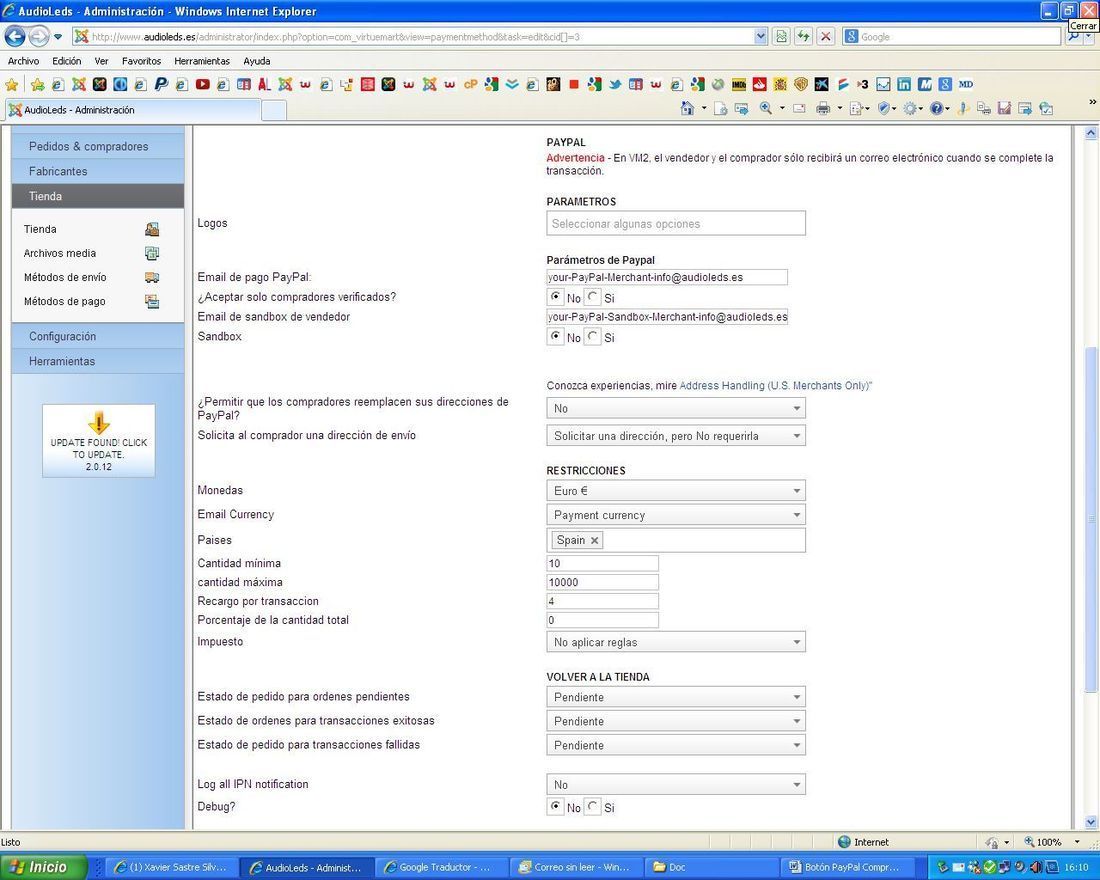Expand Pedidos & compradores sidebar section

click(x=98, y=146)
